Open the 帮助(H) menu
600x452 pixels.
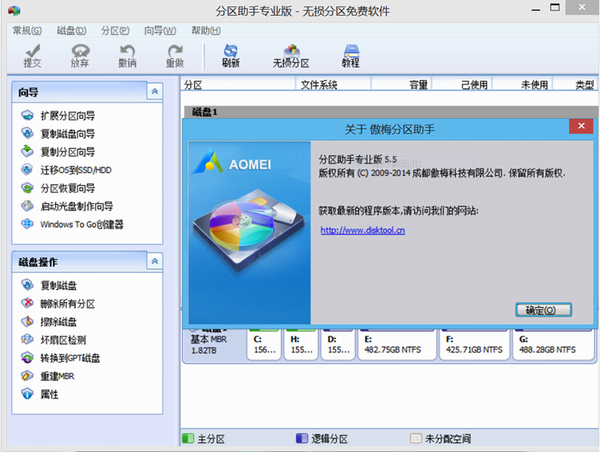click(x=206, y=31)
